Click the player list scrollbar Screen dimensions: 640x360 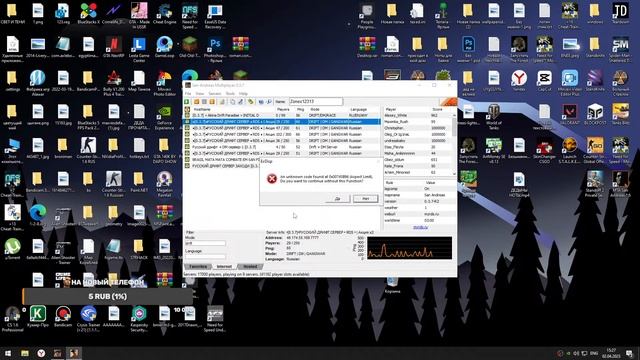[x=454, y=144]
